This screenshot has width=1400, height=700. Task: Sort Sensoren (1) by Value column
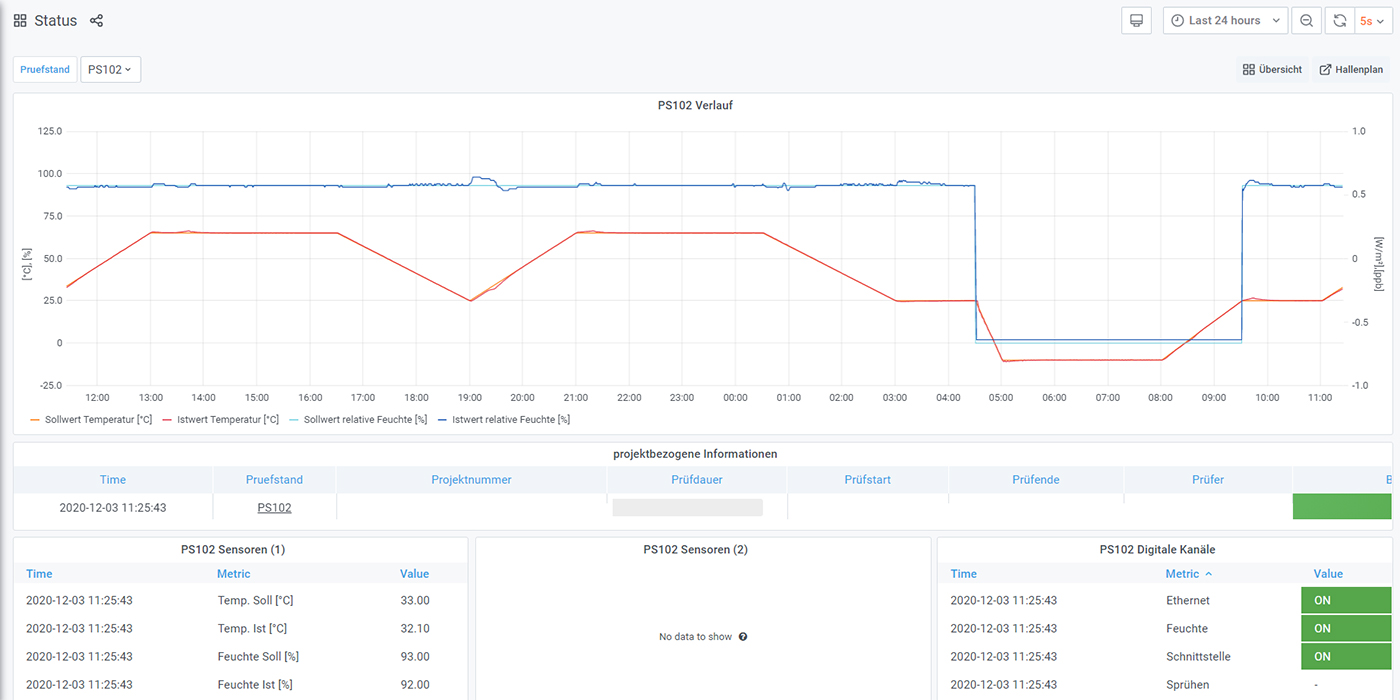414,574
